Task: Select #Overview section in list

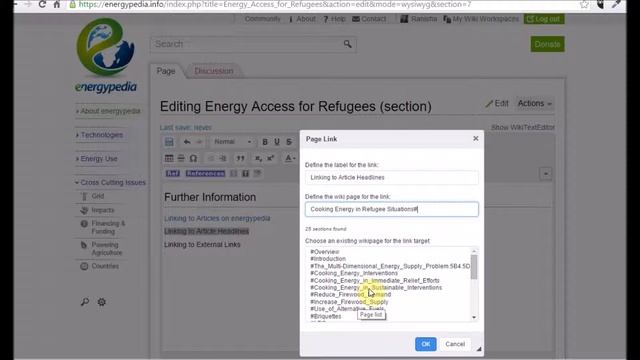Action: [324, 252]
